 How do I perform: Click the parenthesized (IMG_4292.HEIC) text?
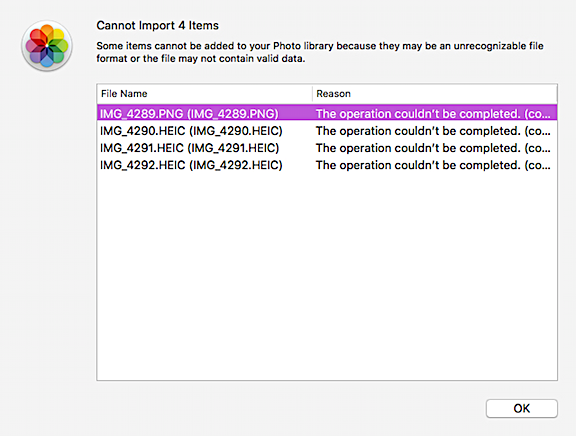tap(236, 165)
